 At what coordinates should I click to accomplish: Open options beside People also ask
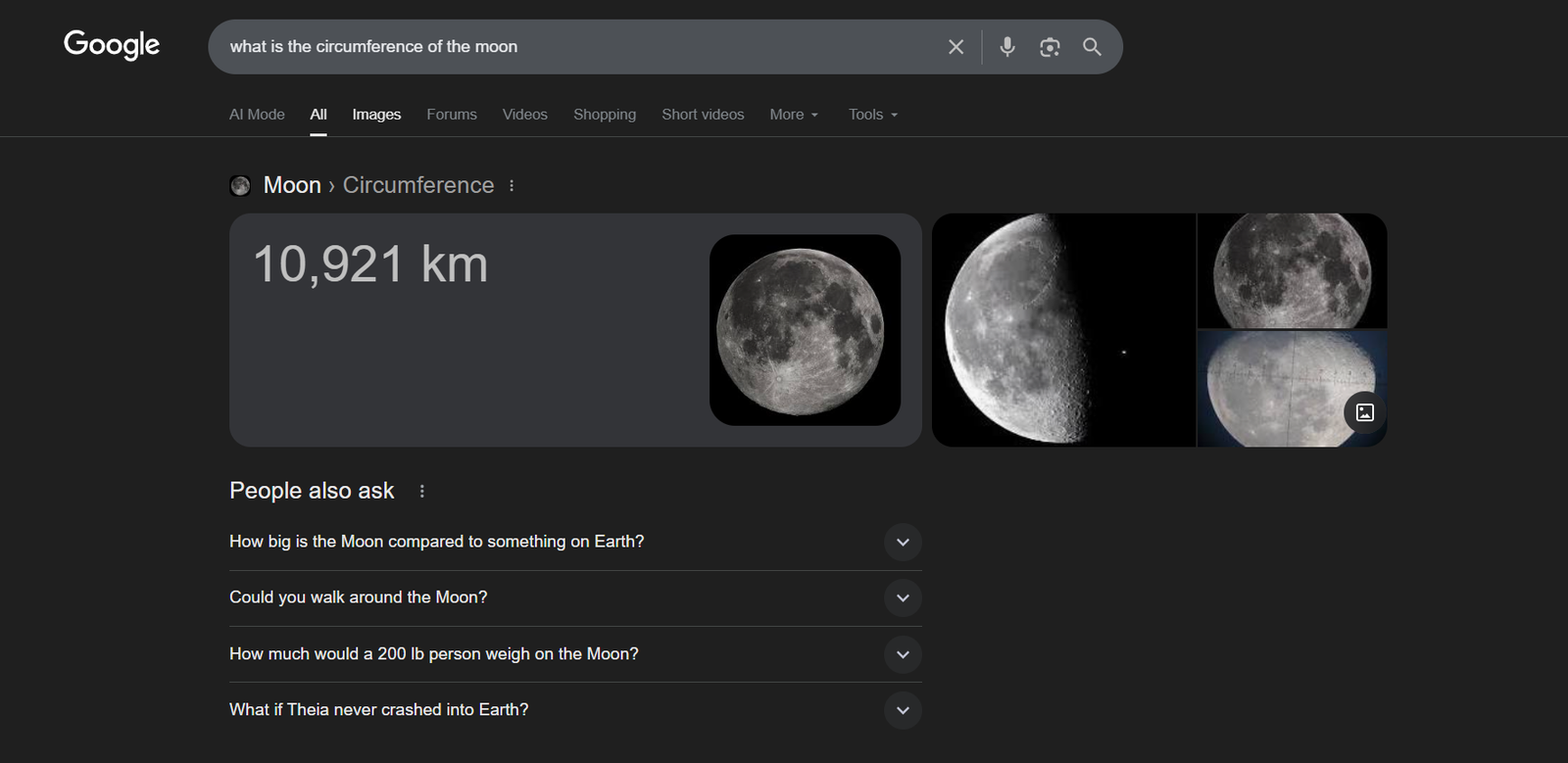422,492
